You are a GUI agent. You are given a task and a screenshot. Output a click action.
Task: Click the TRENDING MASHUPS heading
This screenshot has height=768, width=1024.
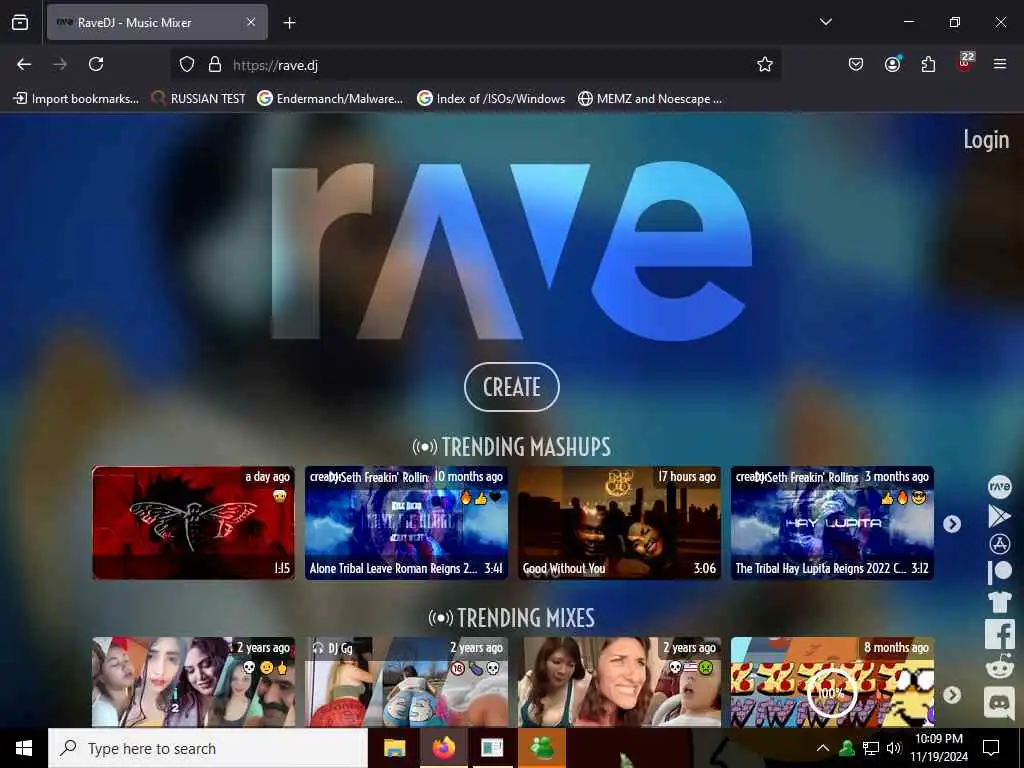click(x=511, y=447)
